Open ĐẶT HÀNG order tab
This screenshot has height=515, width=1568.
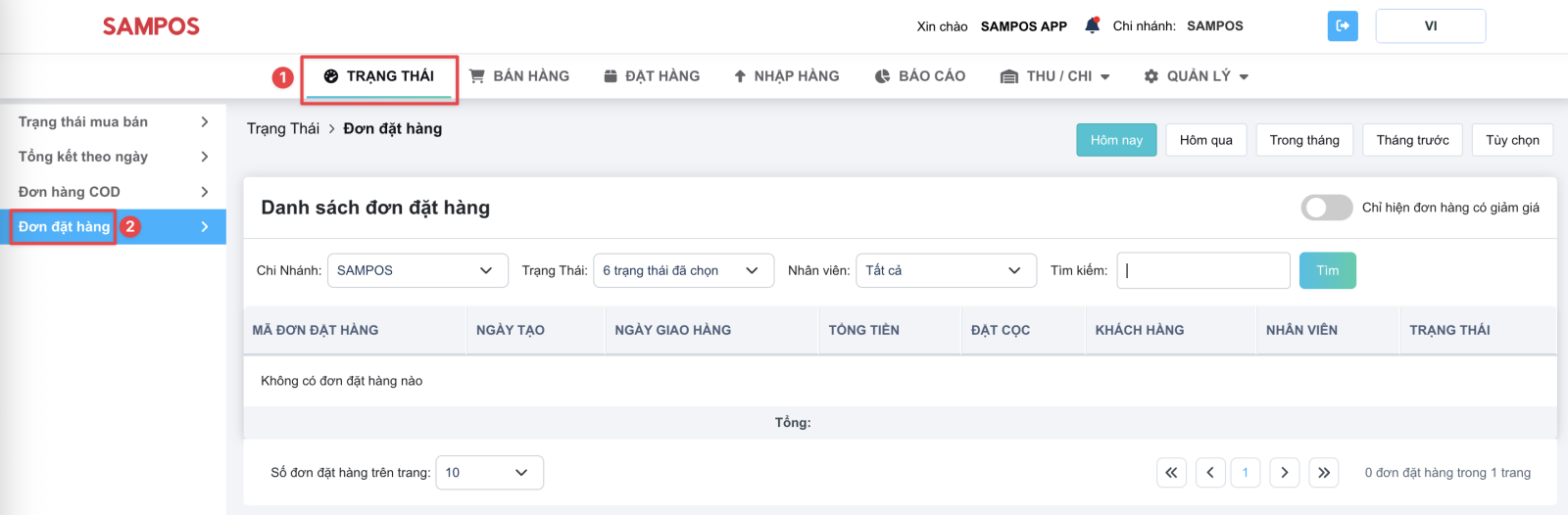click(x=652, y=76)
